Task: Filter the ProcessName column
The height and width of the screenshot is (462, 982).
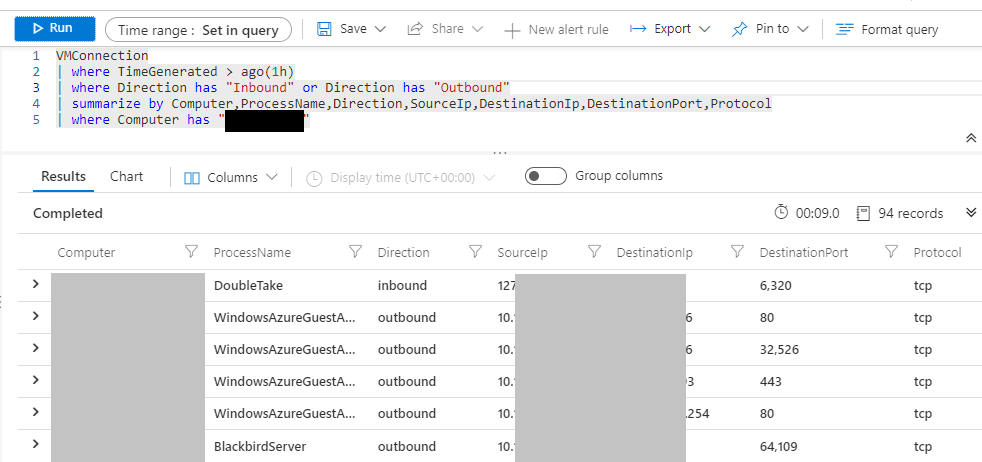Action: click(x=354, y=252)
